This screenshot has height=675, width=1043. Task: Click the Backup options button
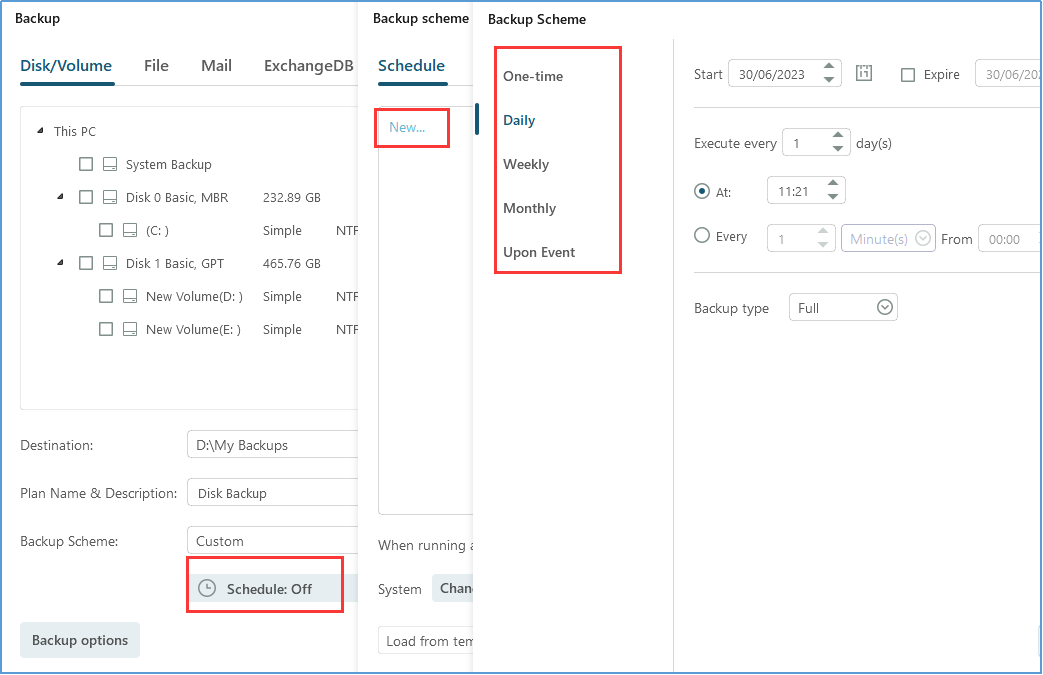point(79,639)
